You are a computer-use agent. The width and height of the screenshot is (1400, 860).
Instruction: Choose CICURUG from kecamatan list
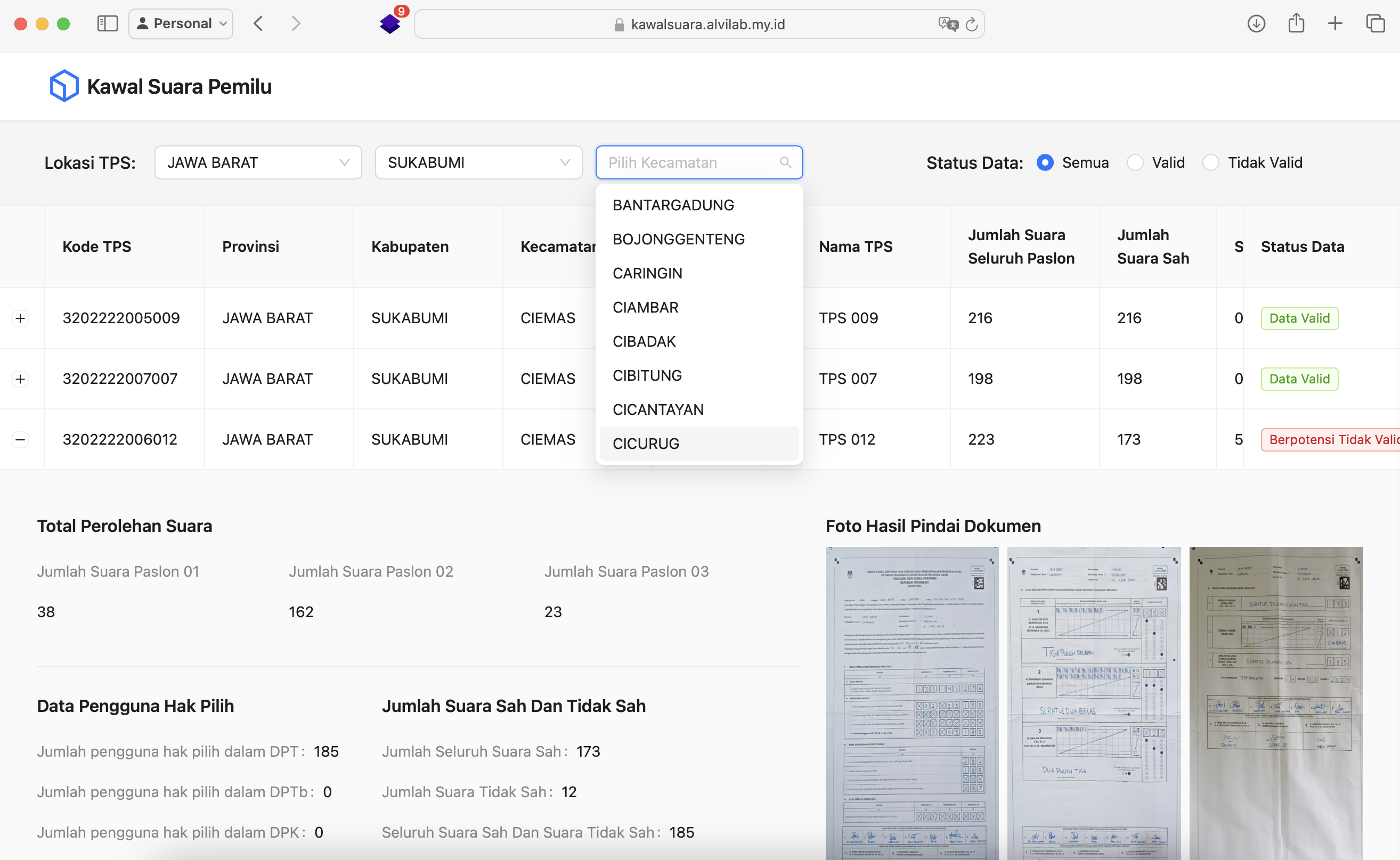pos(646,444)
